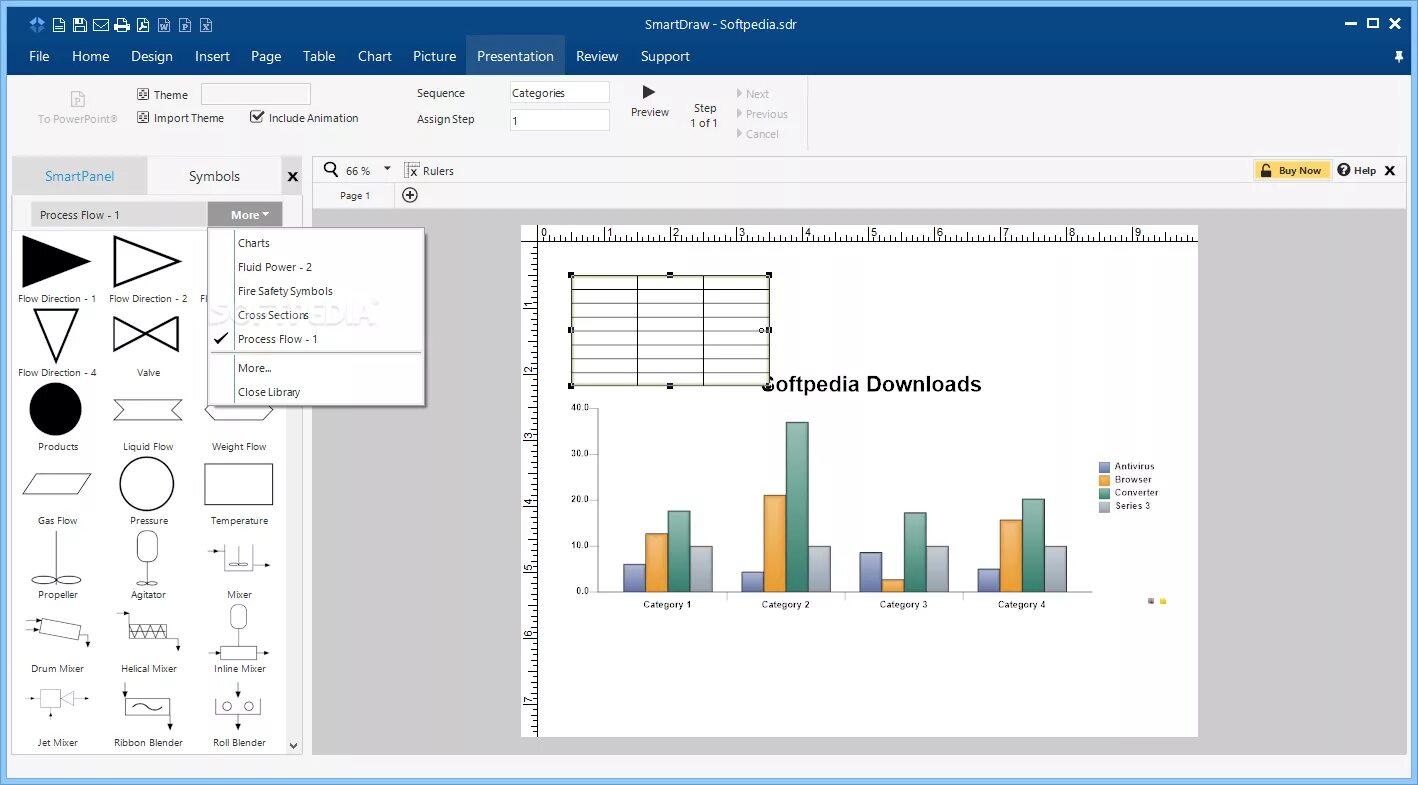Open Help from the canvas toolbar
The height and width of the screenshot is (785, 1418).
pos(1357,170)
